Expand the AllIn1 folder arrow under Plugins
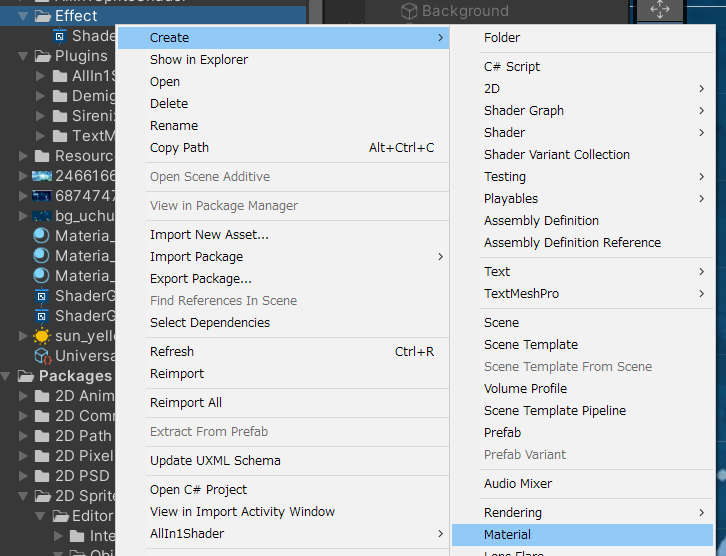This screenshot has height=556, width=726. tap(40, 76)
